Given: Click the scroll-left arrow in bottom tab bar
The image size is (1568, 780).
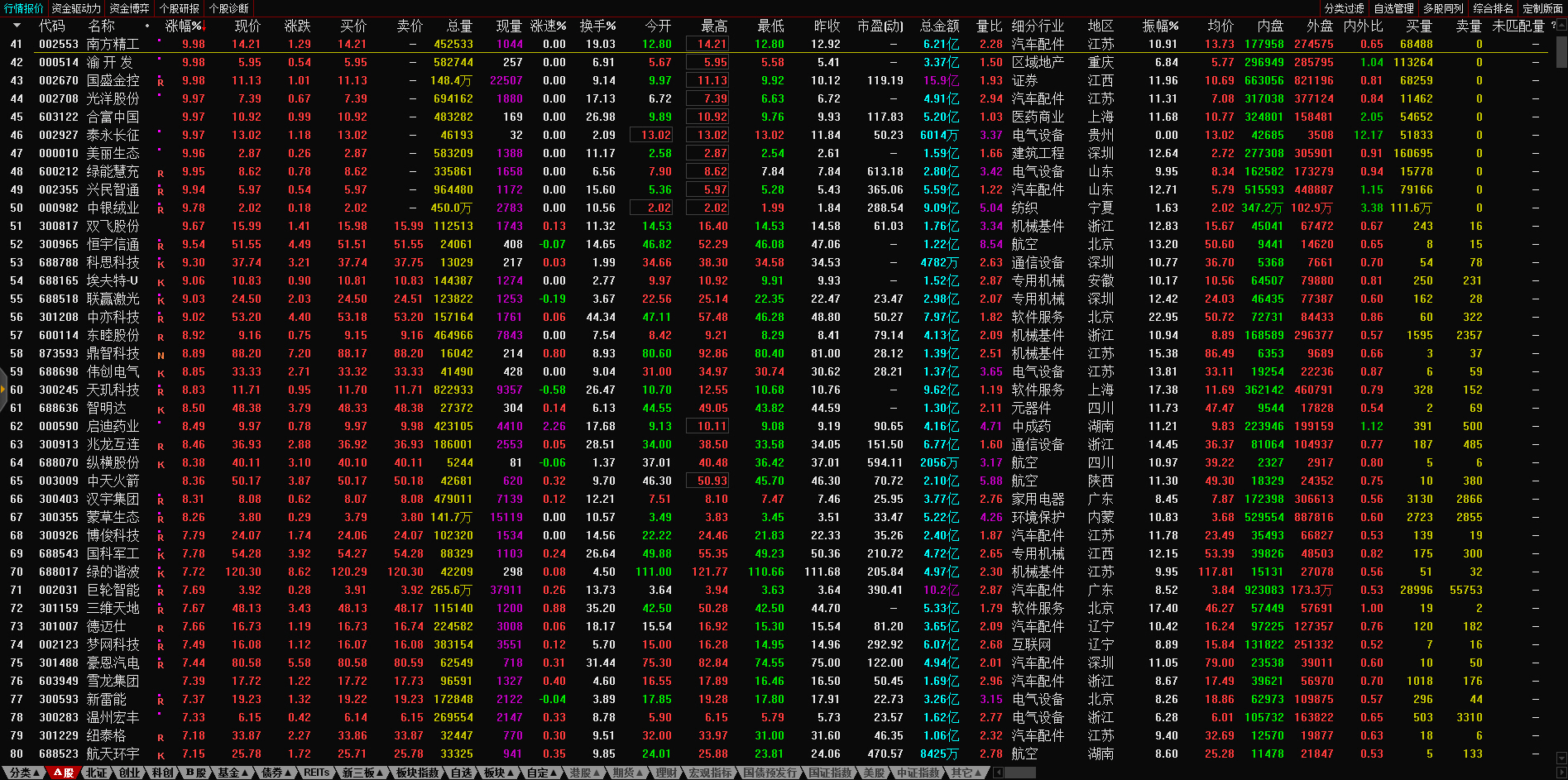Looking at the screenshot, I should click(999, 773).
